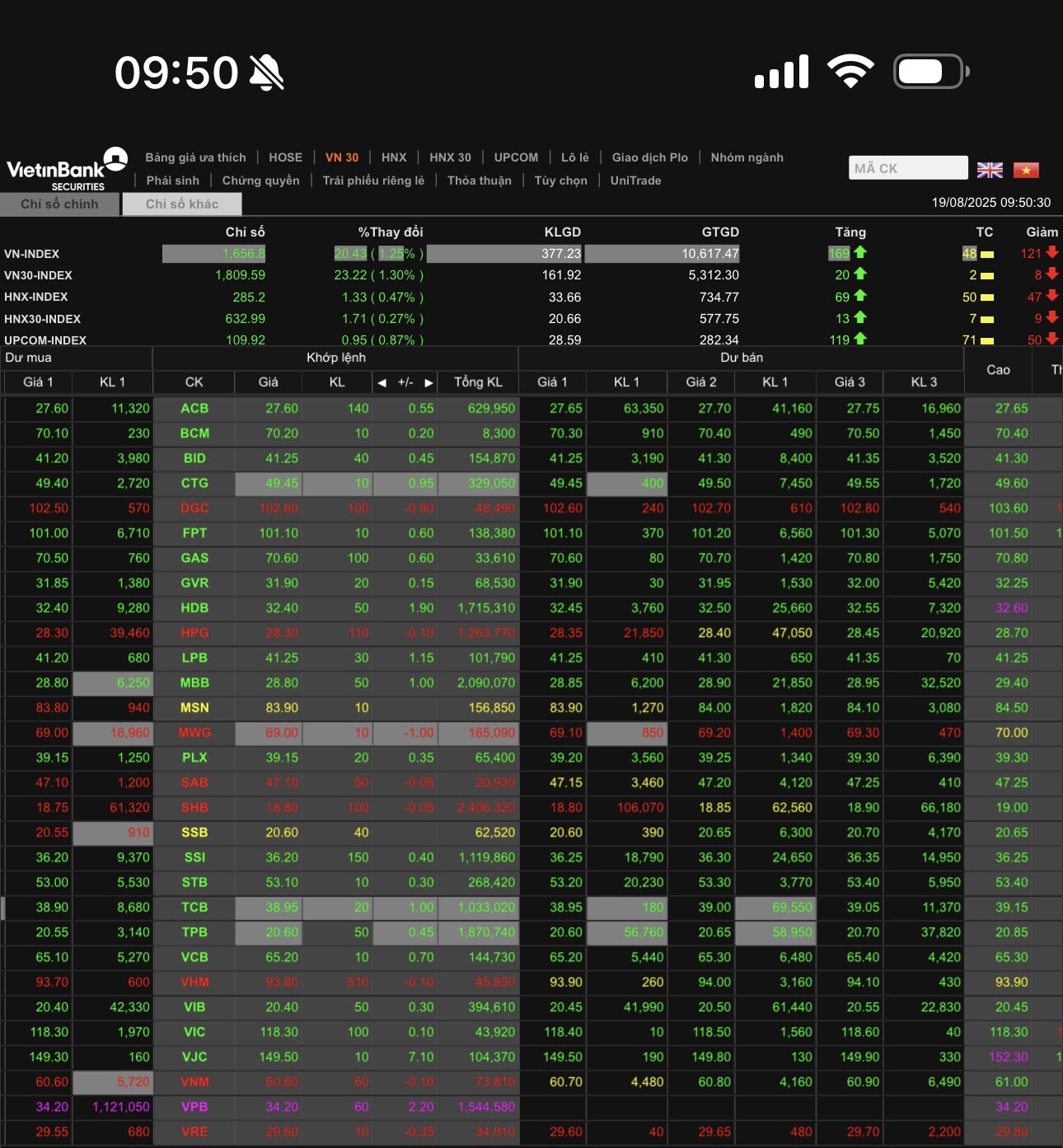Open the TCB stock ticker
This screenshot has width=1063, height=1148.
(194, 907)
